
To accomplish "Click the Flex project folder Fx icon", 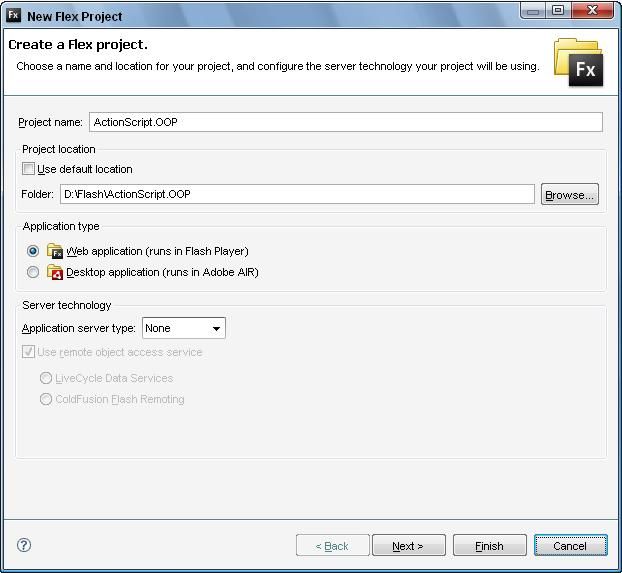I will pos(579,62).
